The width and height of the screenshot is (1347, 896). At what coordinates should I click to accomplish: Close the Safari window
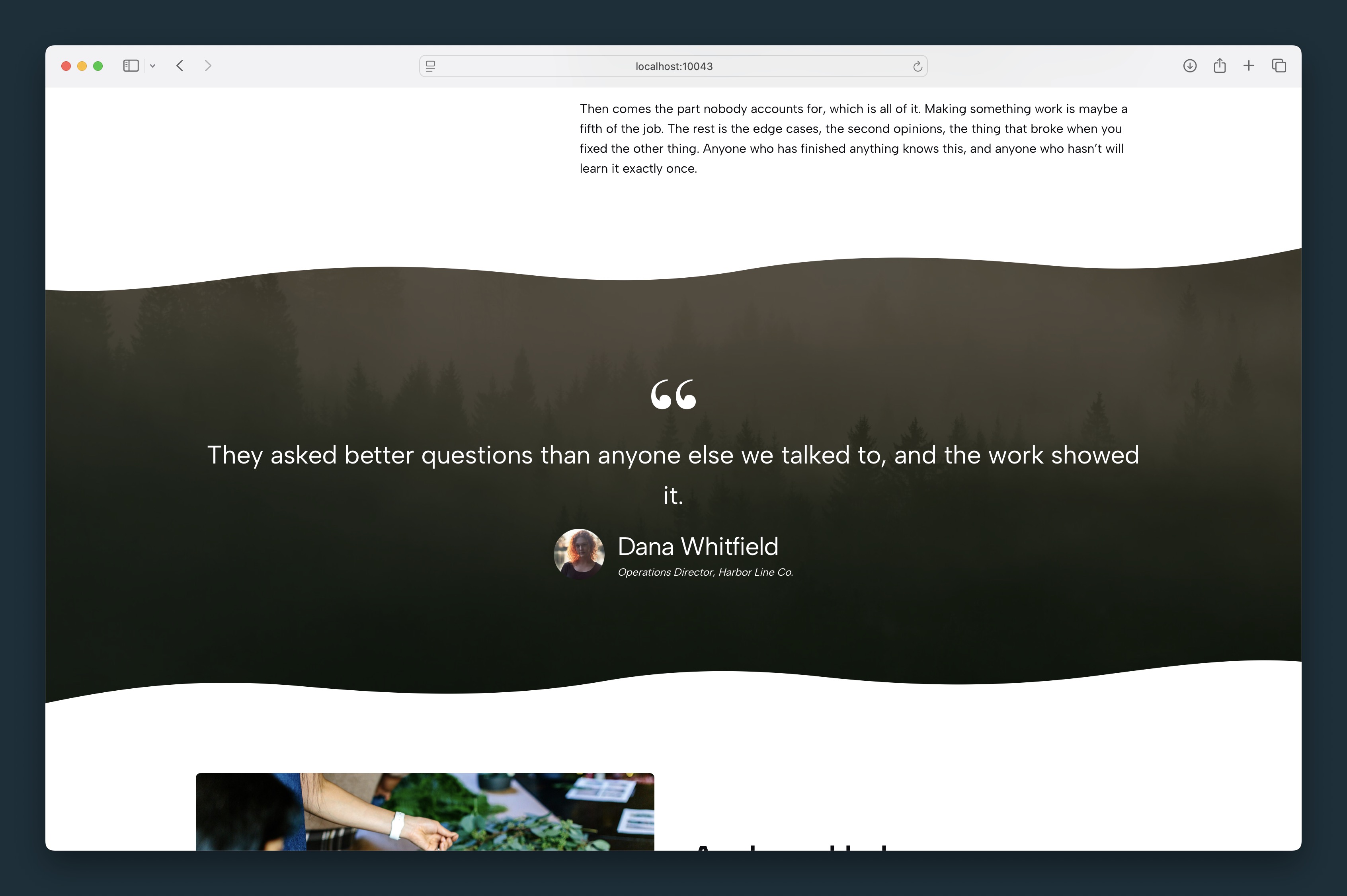[66, 66]
